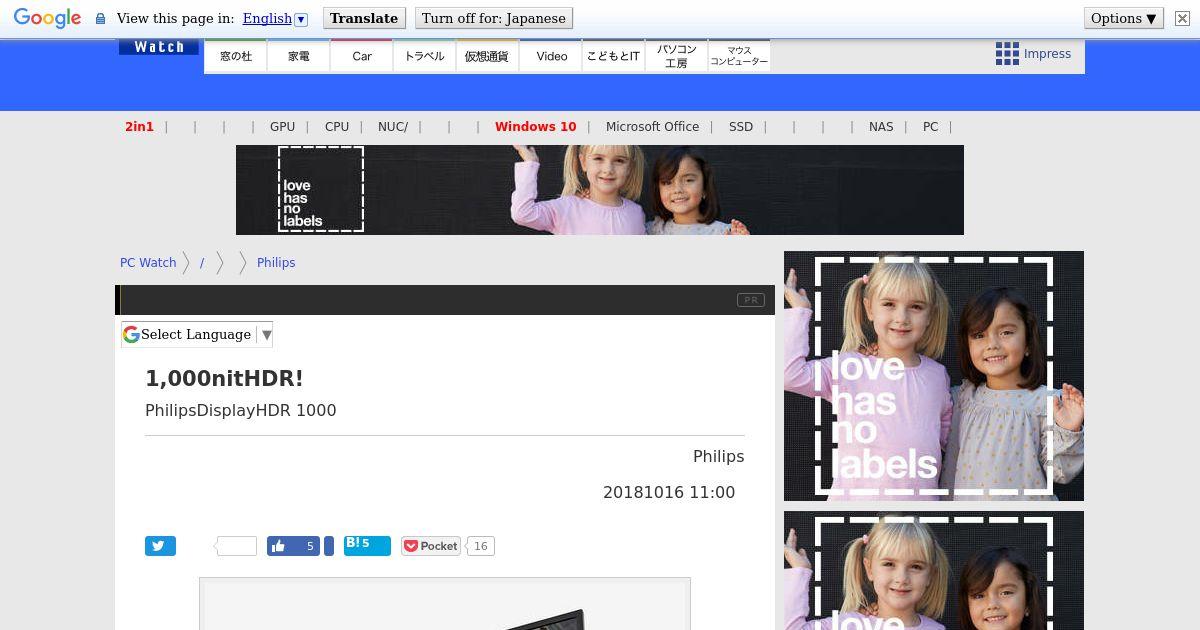The image size is (1200, 630).
Task: Click the Google logo in the translate bar
Action: (47, 19)
